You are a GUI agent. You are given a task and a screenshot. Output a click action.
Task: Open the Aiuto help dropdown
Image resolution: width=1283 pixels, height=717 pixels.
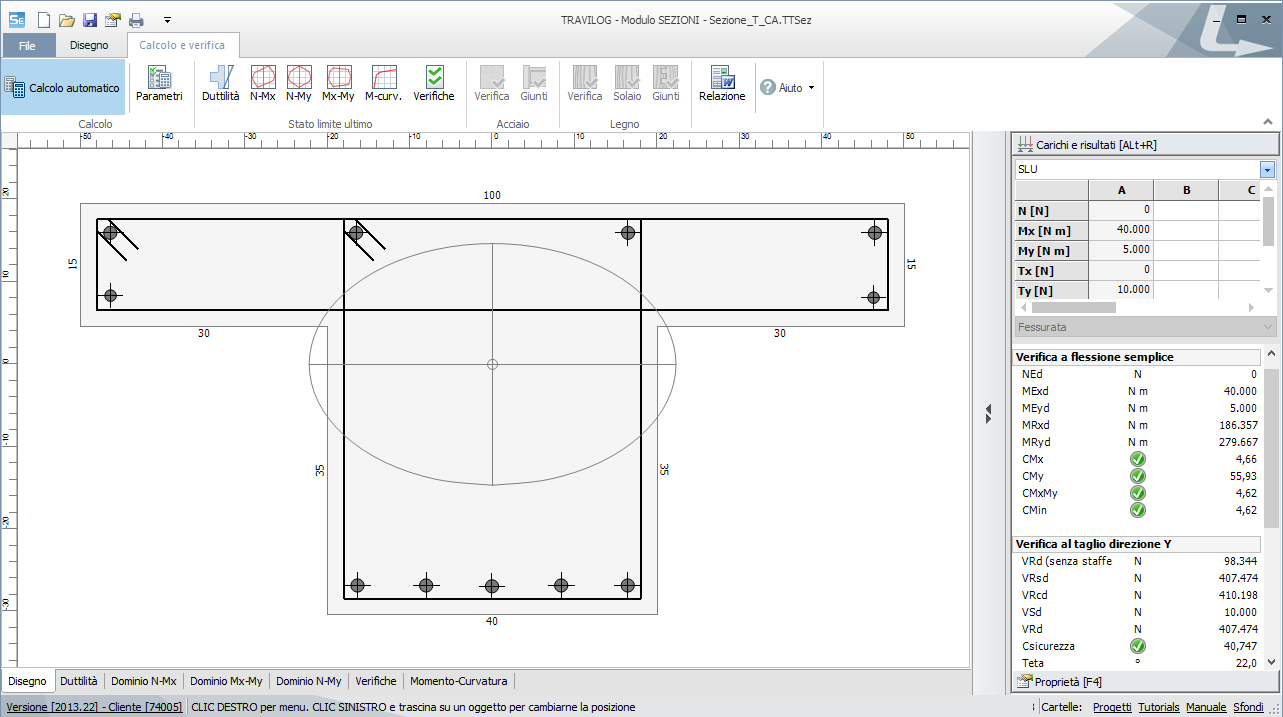[x=788, y=88]
